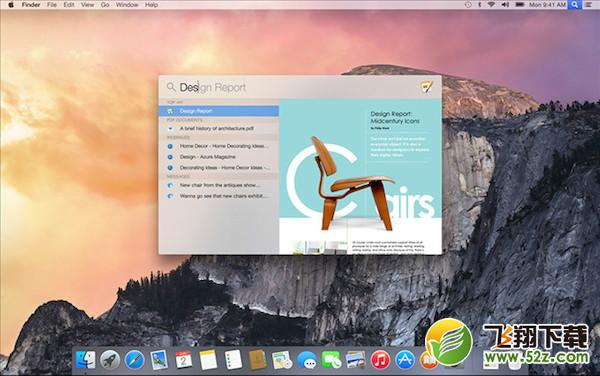Open the Finder menu in menu bar
The width and height of the screenshot is (600, 376).
(31, 5)
